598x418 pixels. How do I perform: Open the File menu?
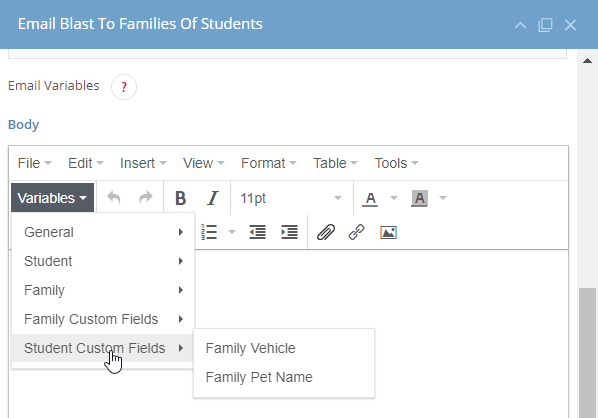click(x=34, y=163)
